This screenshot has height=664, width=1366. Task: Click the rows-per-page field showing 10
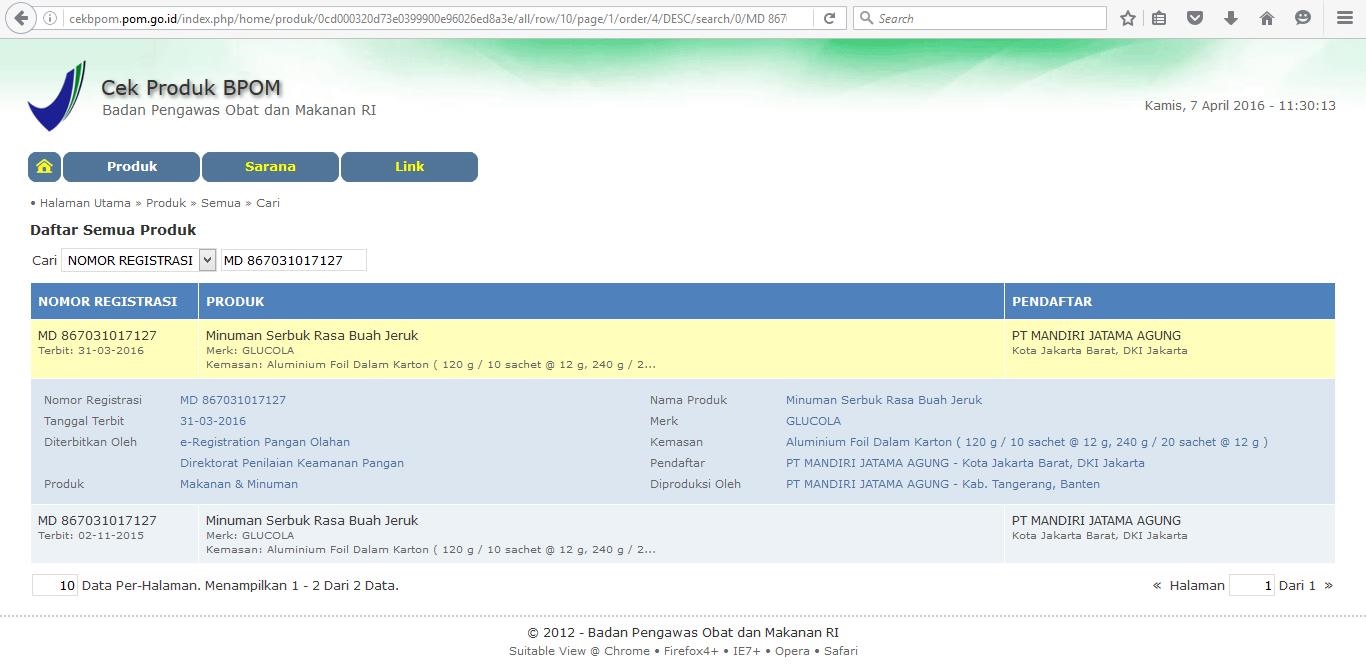(55, 585)
